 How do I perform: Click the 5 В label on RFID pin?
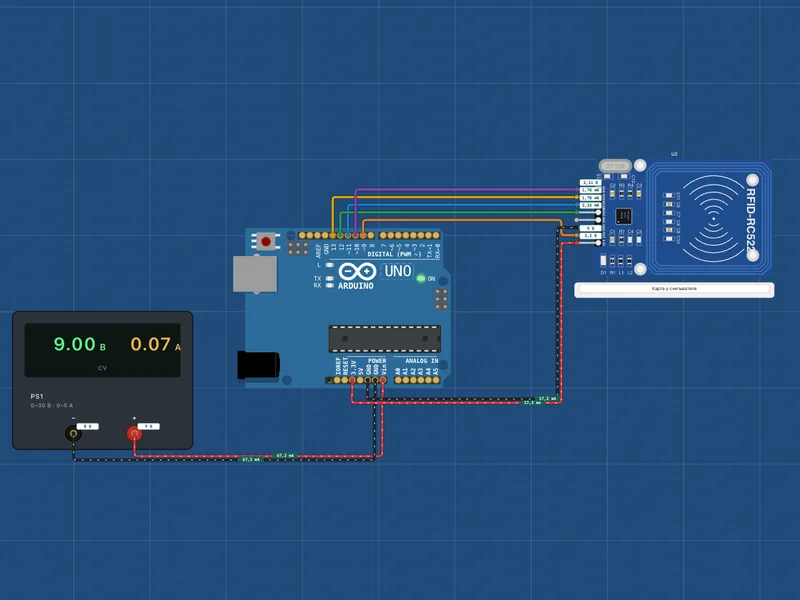[590, 228]
